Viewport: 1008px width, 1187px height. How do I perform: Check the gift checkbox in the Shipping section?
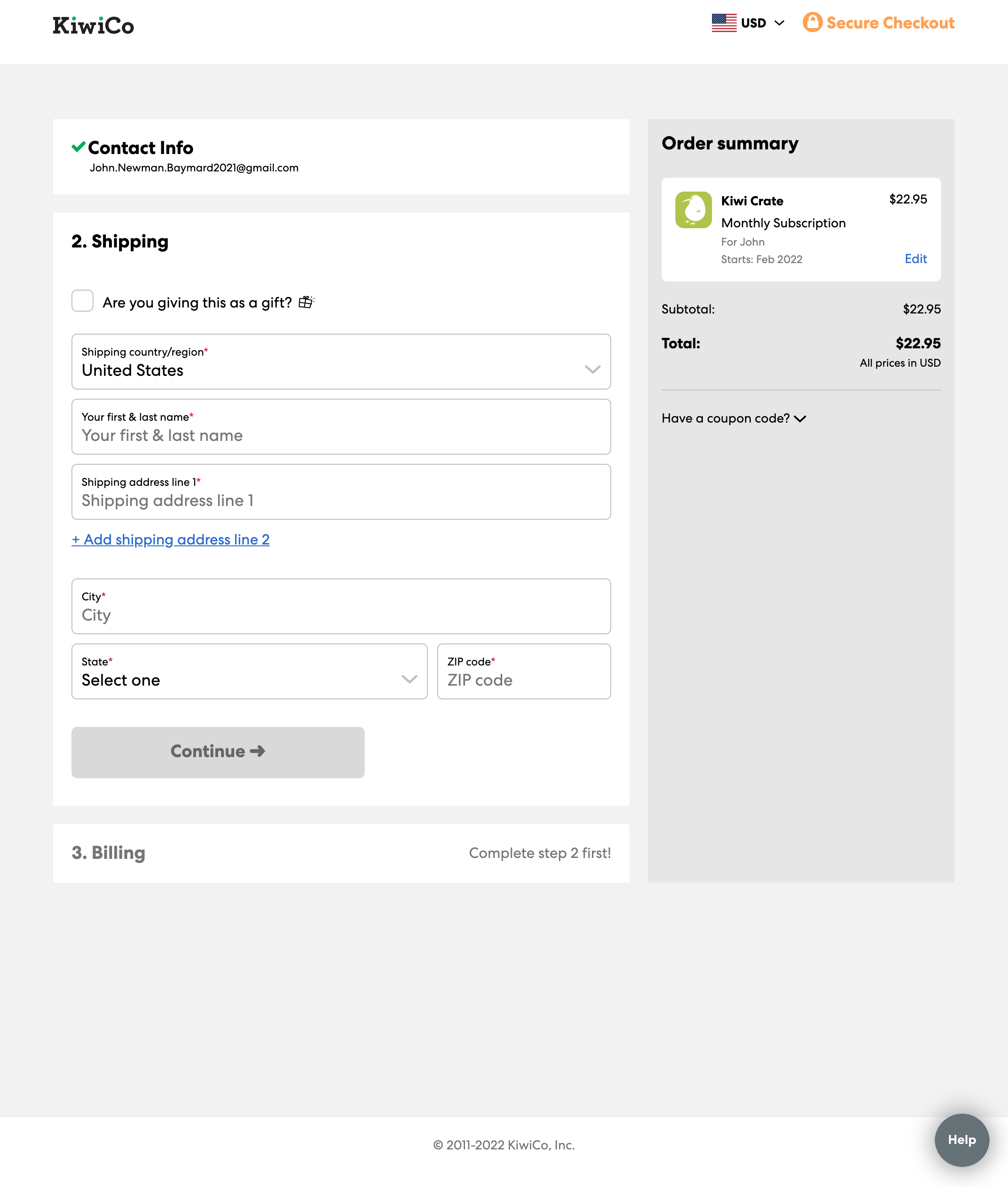(x=82, y=301)
